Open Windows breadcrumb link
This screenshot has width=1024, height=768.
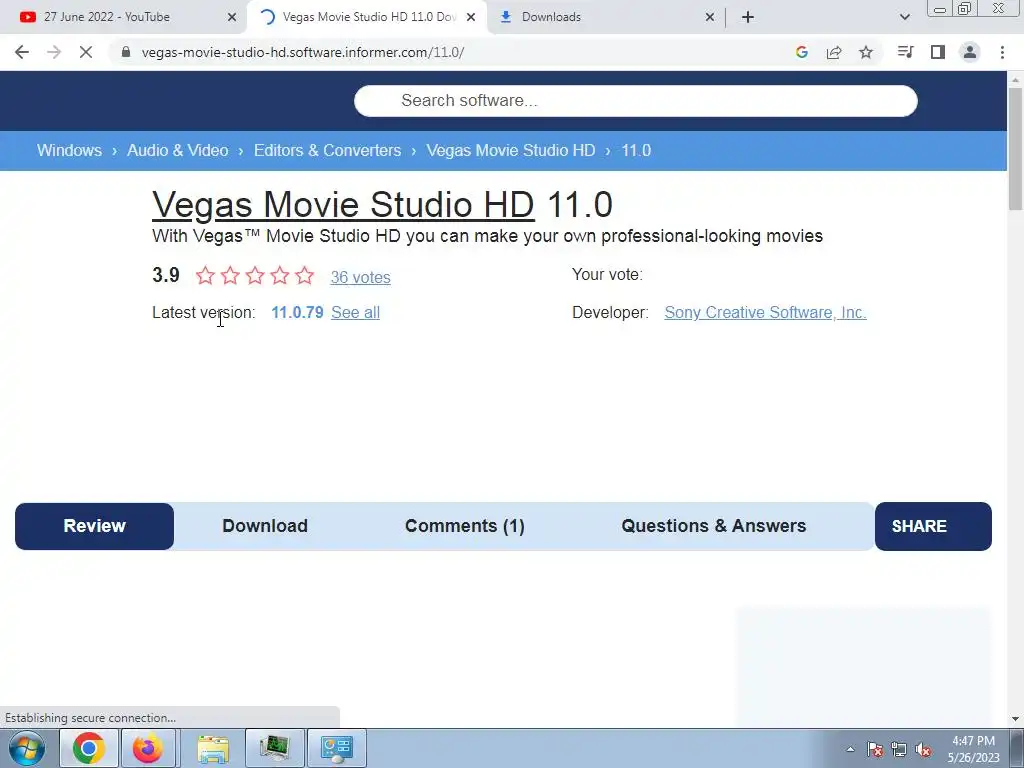[69, 150]
